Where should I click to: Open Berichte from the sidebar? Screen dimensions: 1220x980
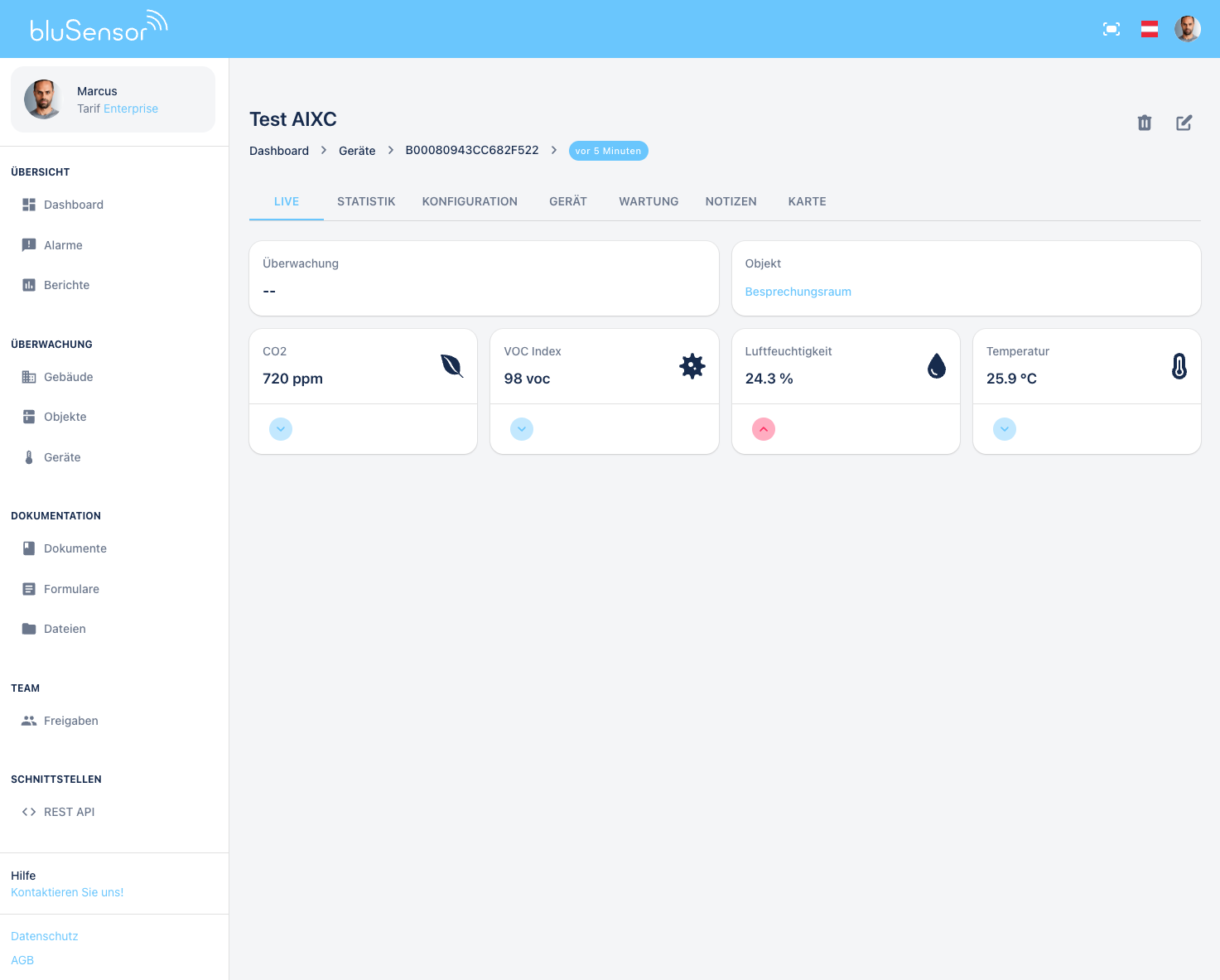click(66, 284)
